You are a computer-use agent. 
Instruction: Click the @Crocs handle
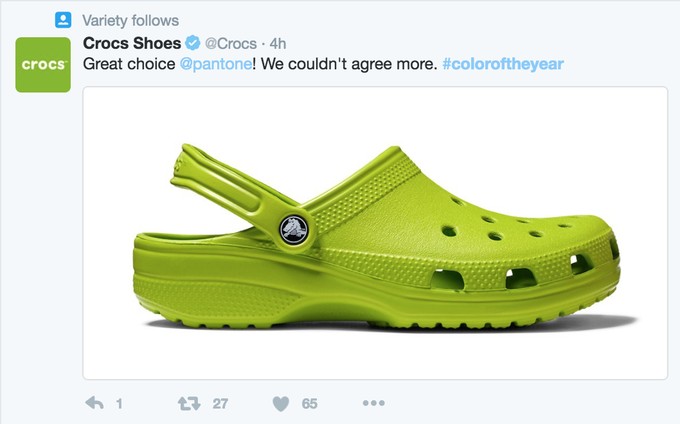(x=230, y=43)
